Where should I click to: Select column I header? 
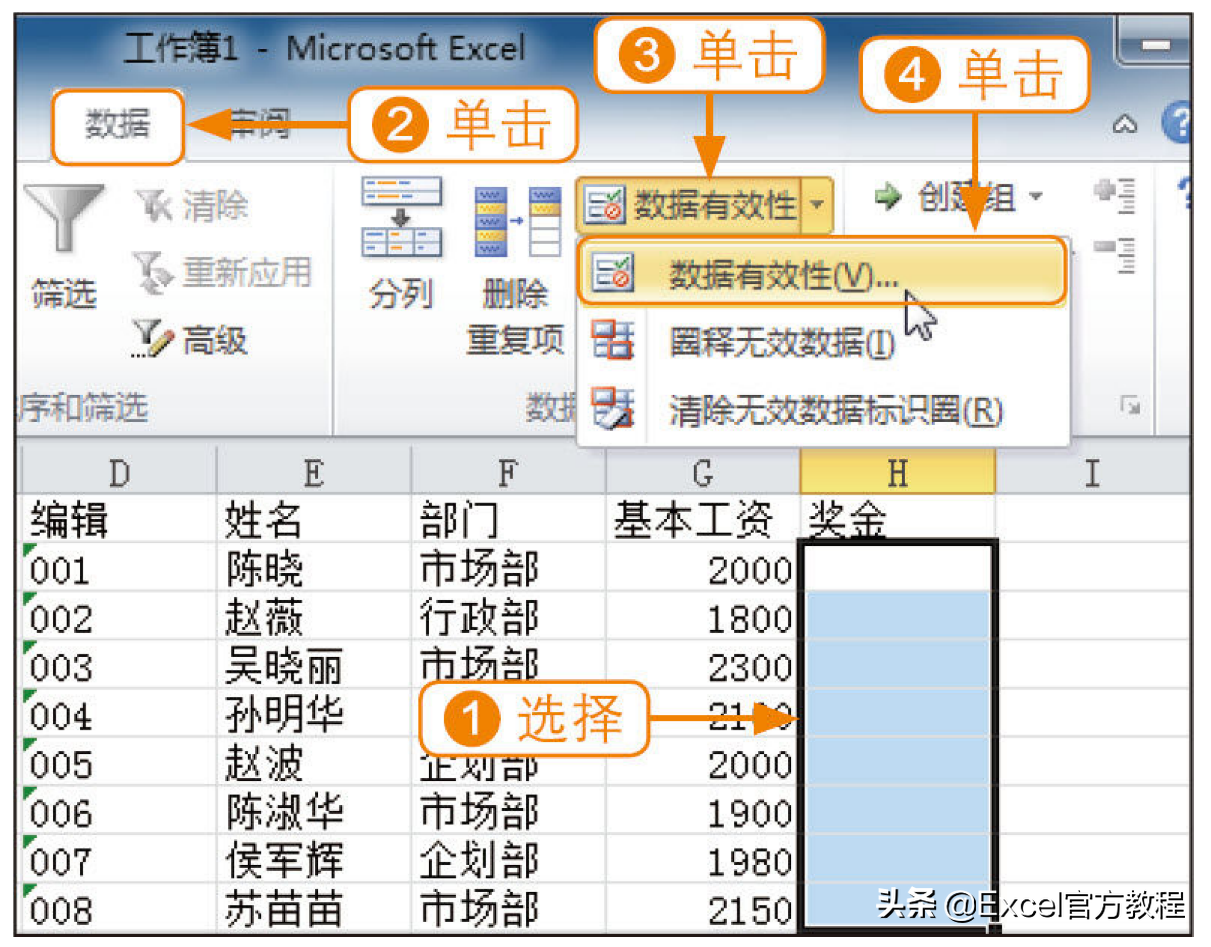click(x=1091, y=473)
